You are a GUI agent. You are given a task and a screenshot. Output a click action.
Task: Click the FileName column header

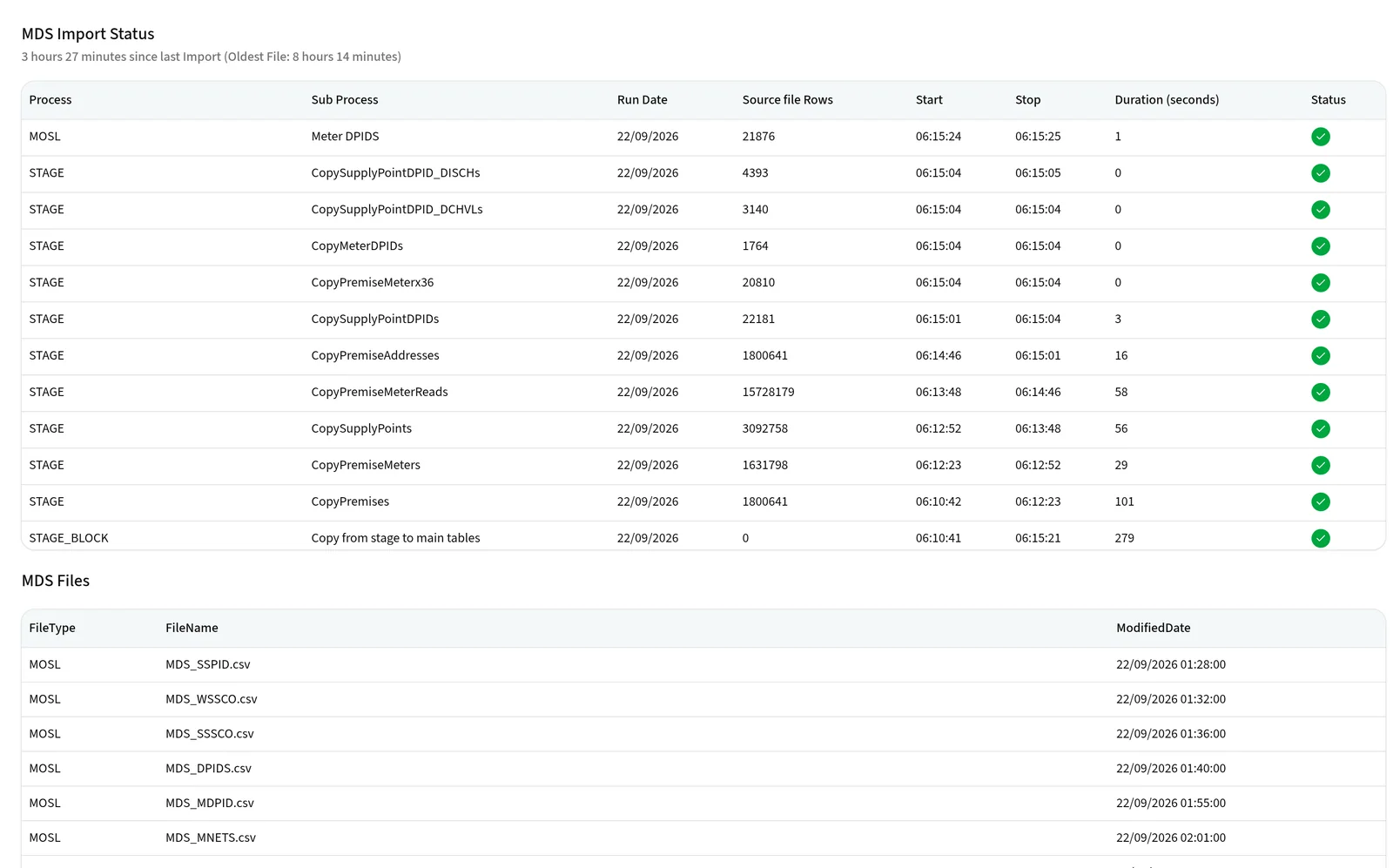pos(192,628)
